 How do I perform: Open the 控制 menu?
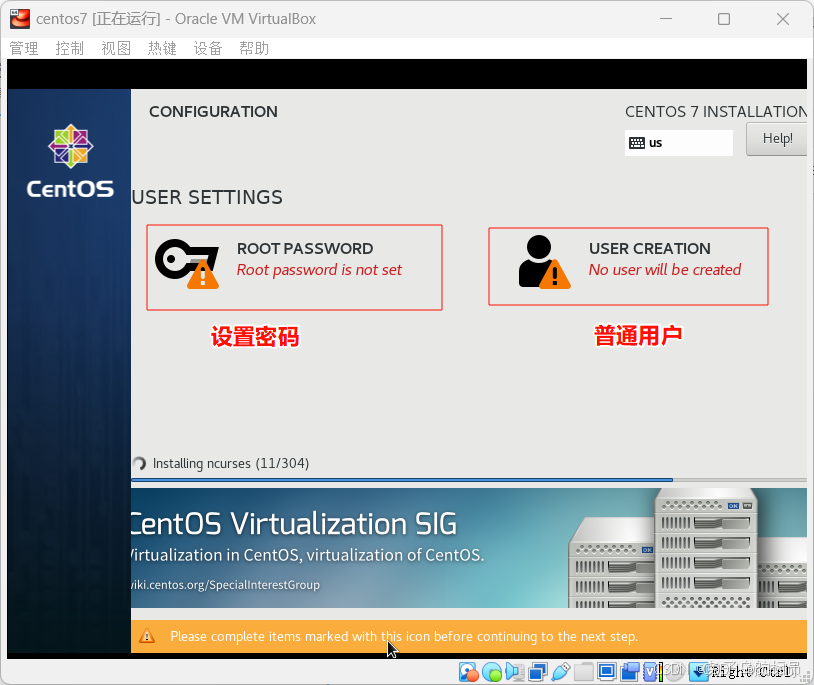click(70, 48)
